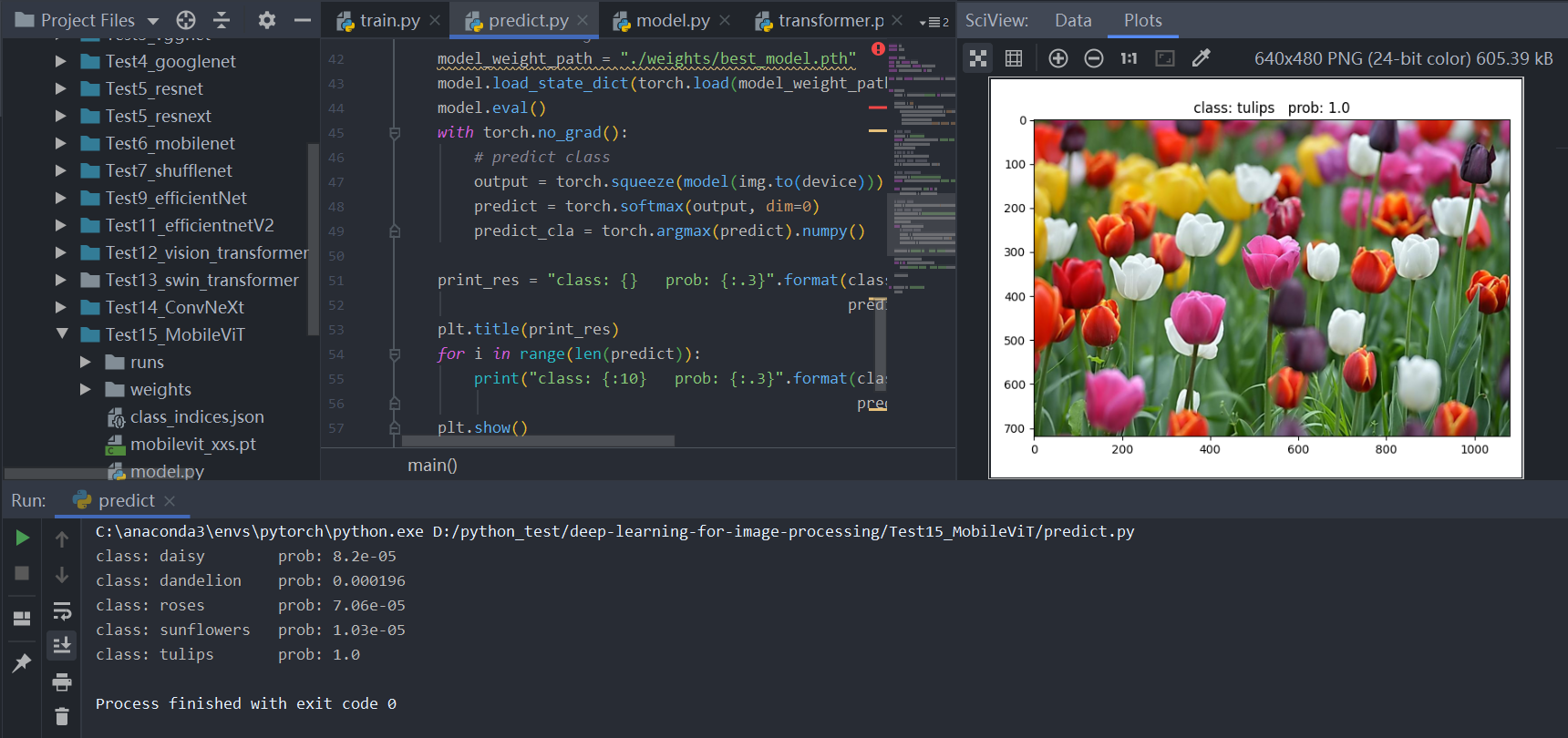Viewport: 1568px width, 738px height.
Task: Open Project panel settings gear
Action: pos(266,20)
